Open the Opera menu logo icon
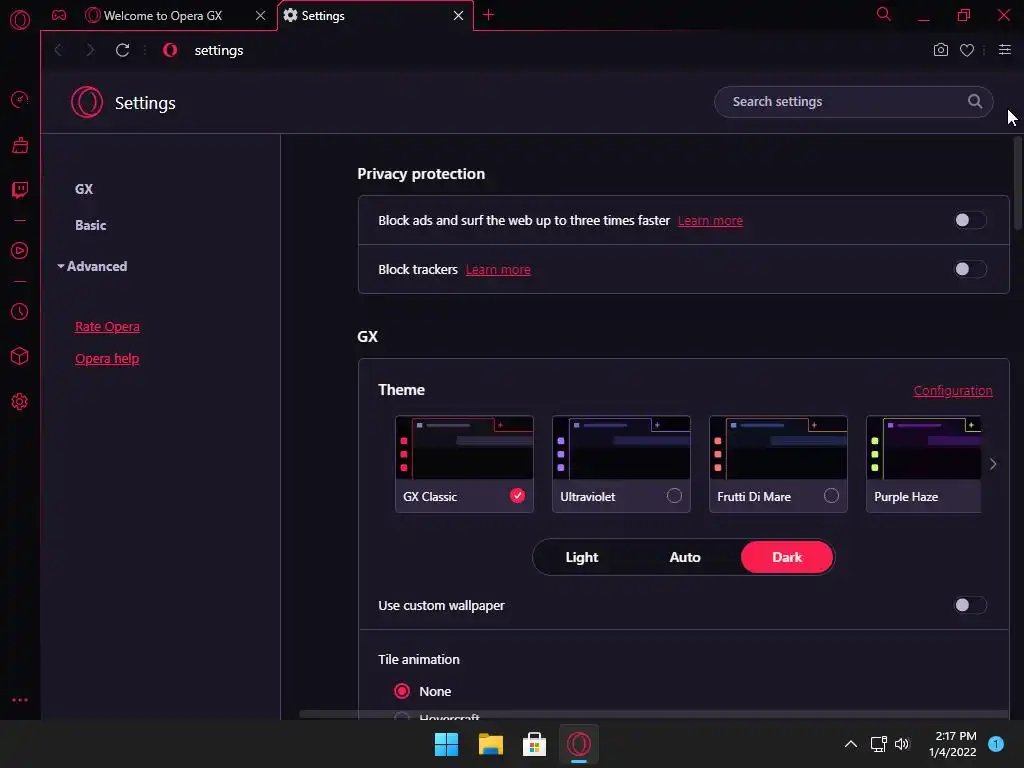 click(x=20, y=20)
